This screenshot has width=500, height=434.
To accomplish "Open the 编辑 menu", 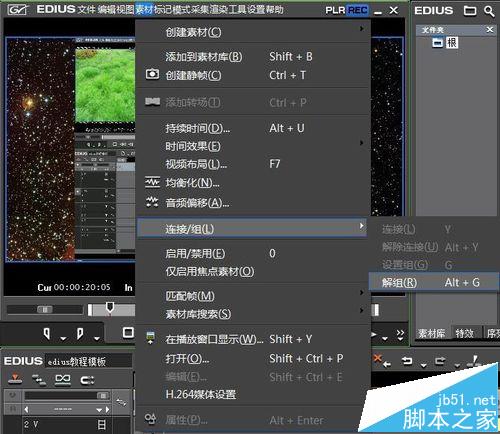I will [x=107, y=9].
